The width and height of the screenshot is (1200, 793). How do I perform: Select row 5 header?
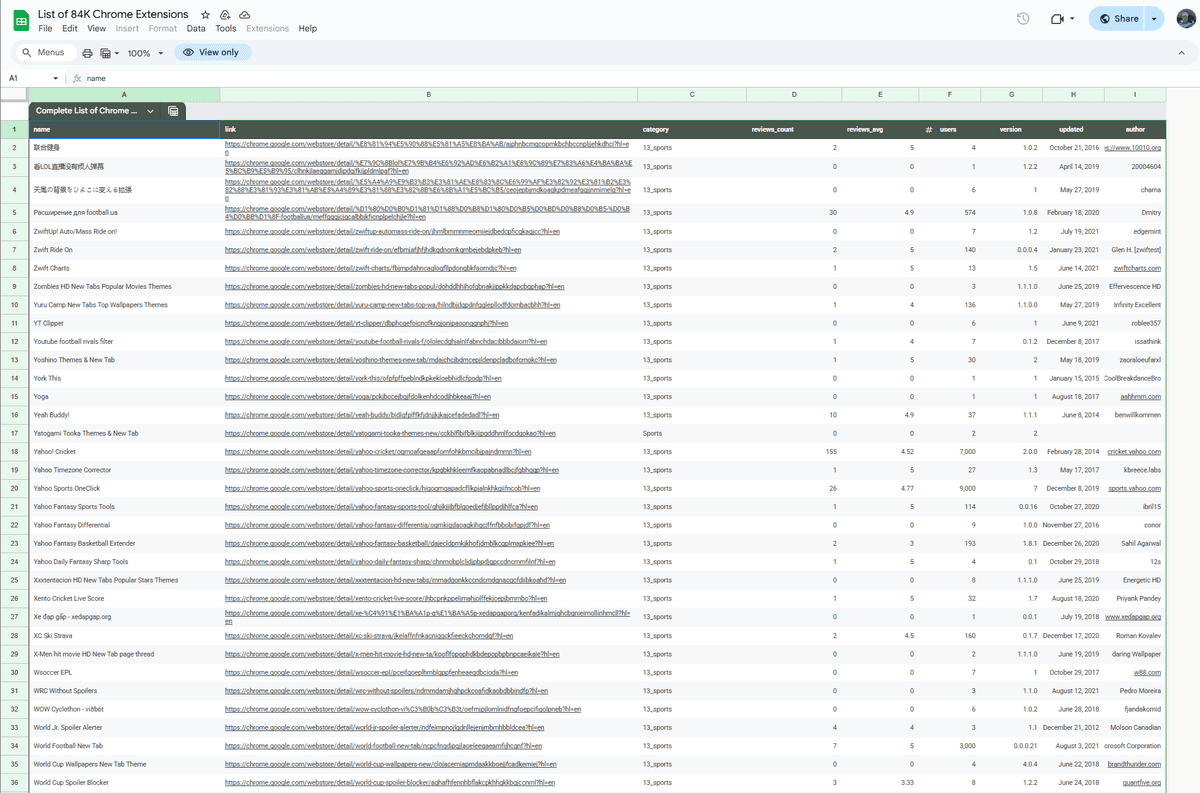pos(14,212)
